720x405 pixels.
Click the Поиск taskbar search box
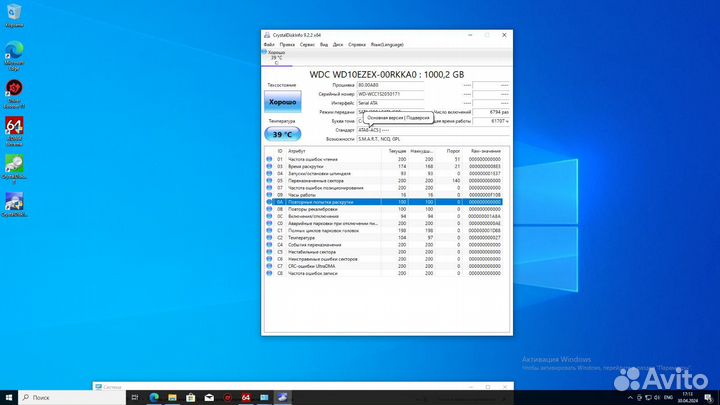pos(72,397)
